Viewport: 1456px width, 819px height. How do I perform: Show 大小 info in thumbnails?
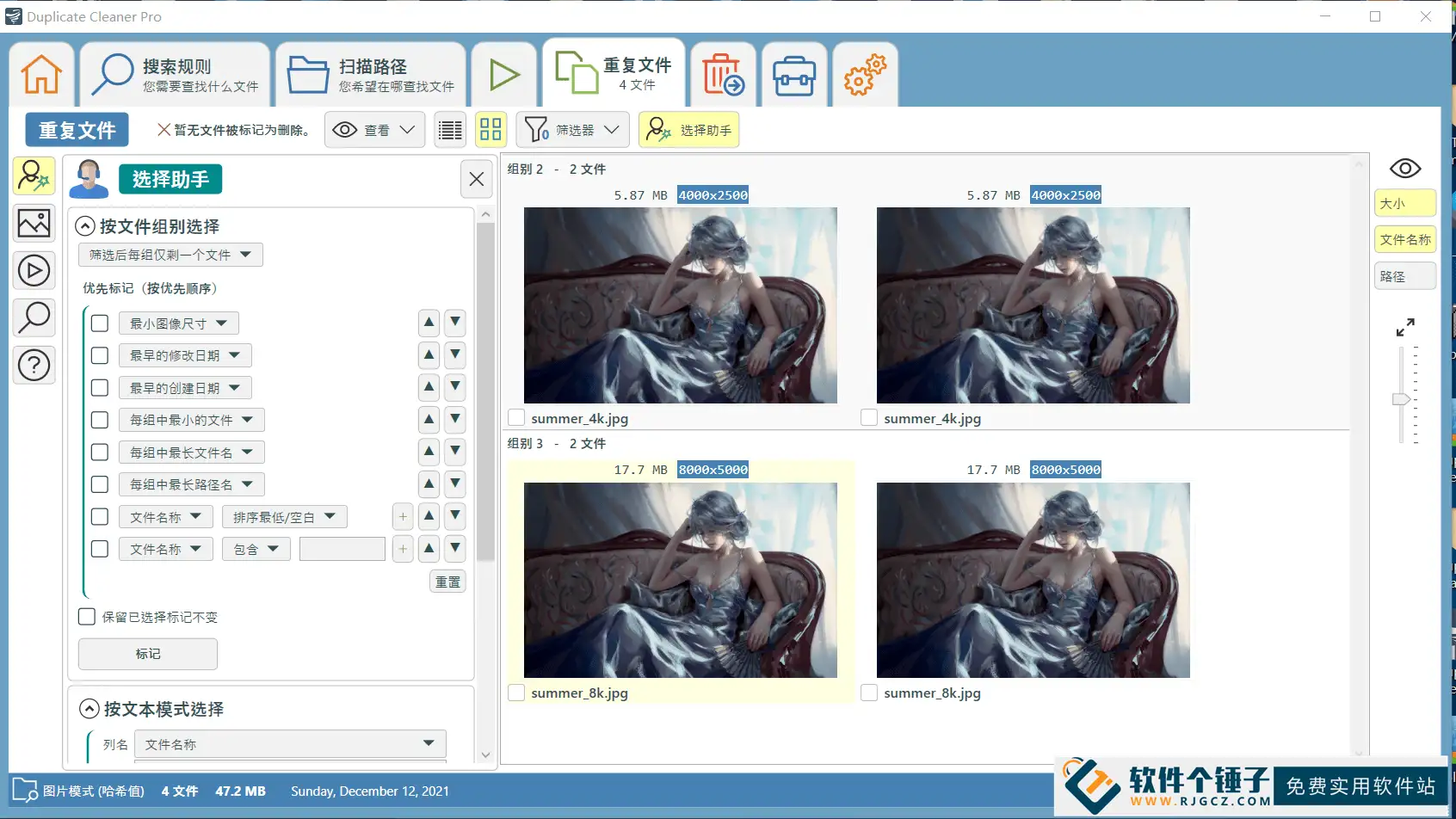1405,203
